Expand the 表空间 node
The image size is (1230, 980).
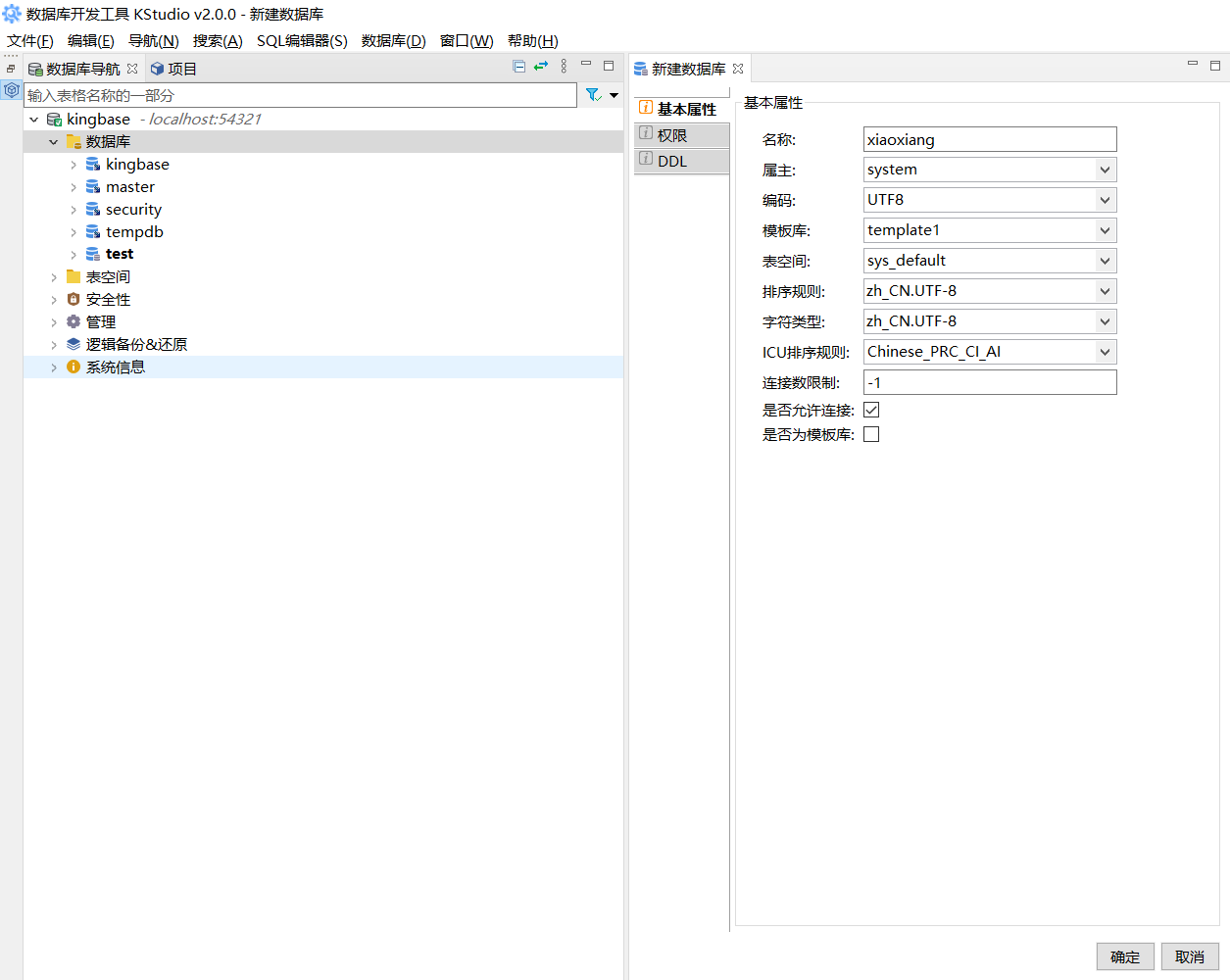54,277
